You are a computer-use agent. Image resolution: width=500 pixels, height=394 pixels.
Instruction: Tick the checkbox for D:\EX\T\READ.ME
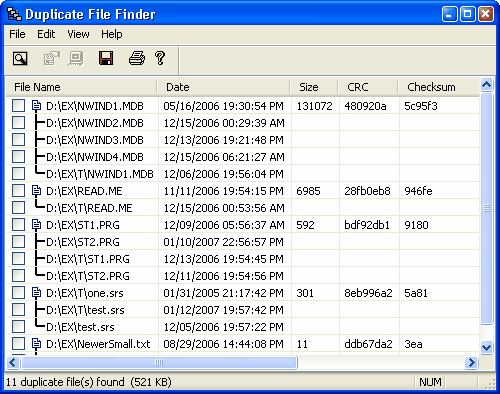pos(18,208)
